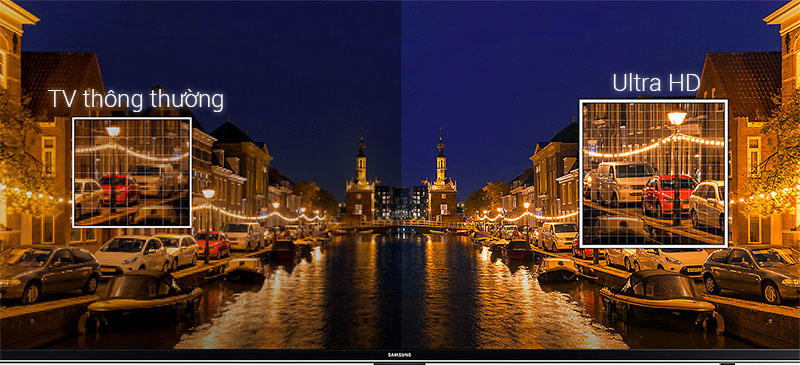Screen dimensions: 800x365
Task: Click the Samsung logo on the TV bezel
Action: coord(400,355)
